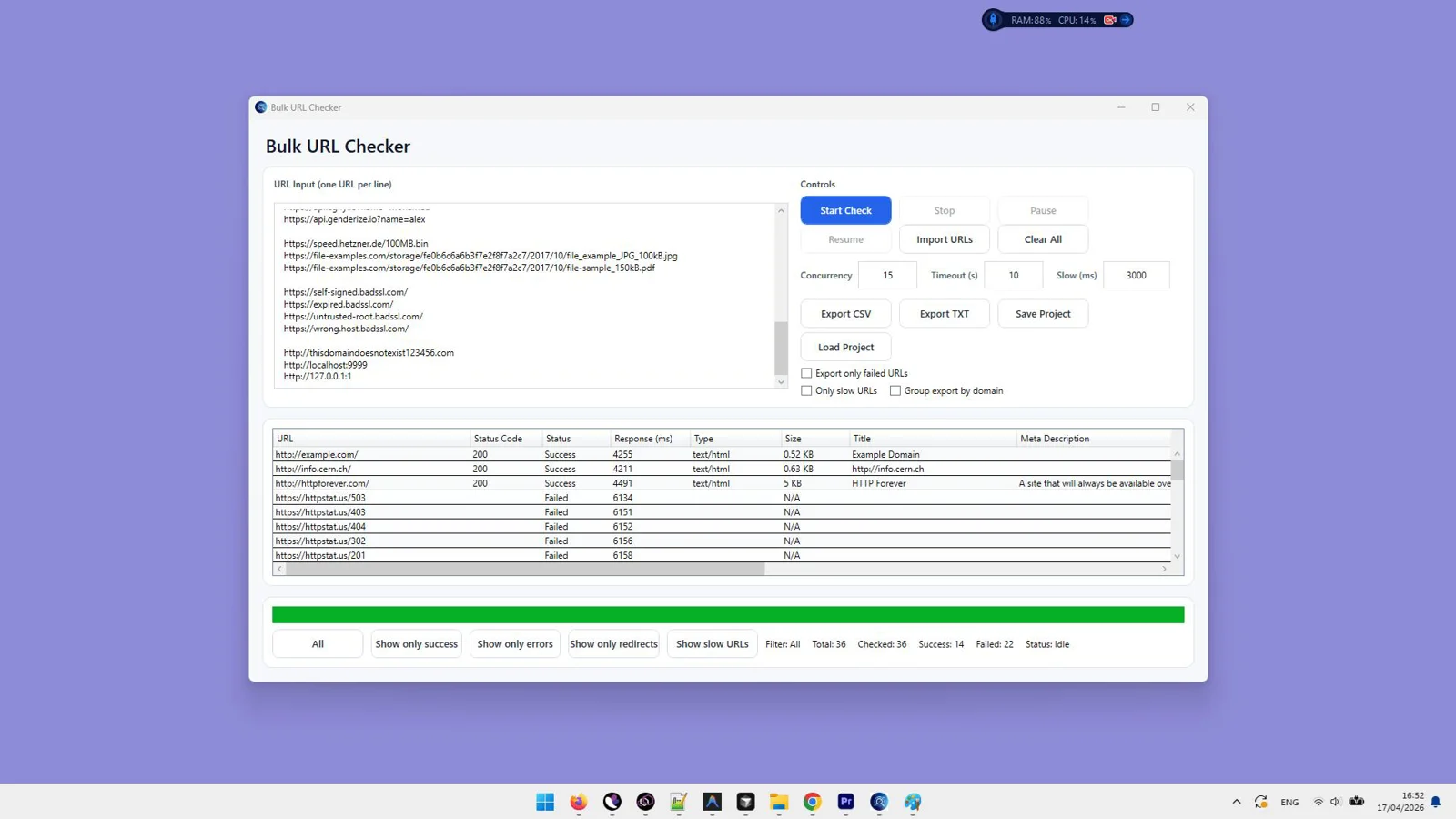Click the Resume button

(845, 239)
